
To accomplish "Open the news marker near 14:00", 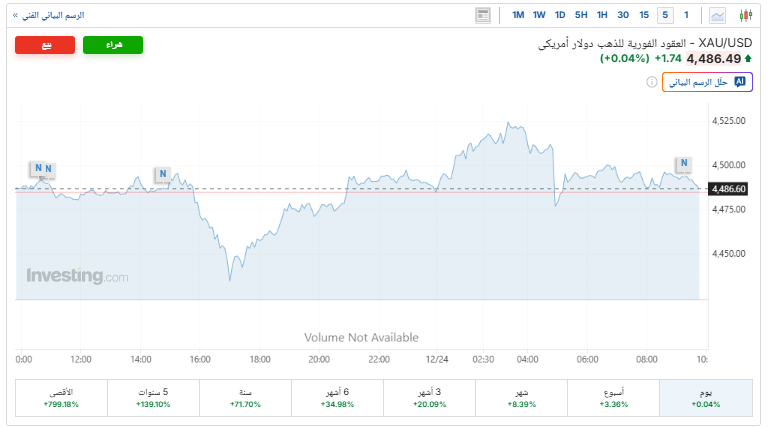I will pos(161,175).
